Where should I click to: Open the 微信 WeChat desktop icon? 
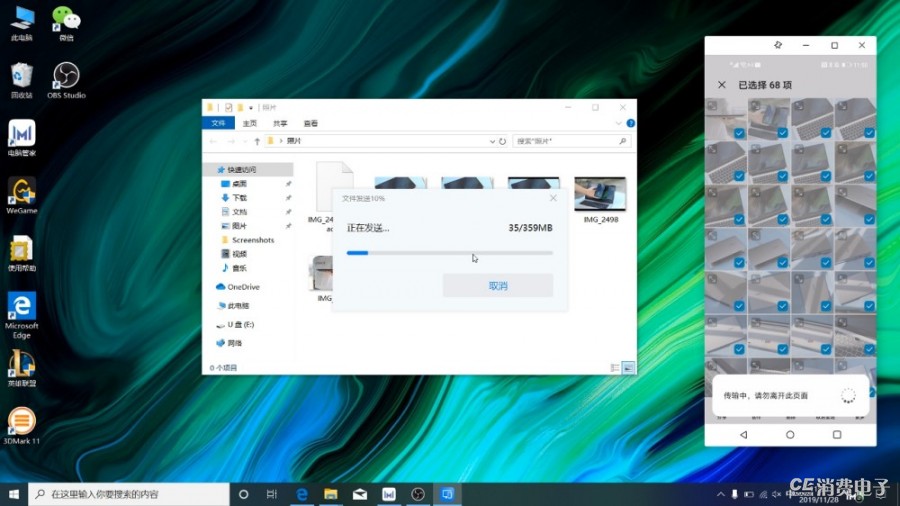pyautogui.click(x=66, y=24)
